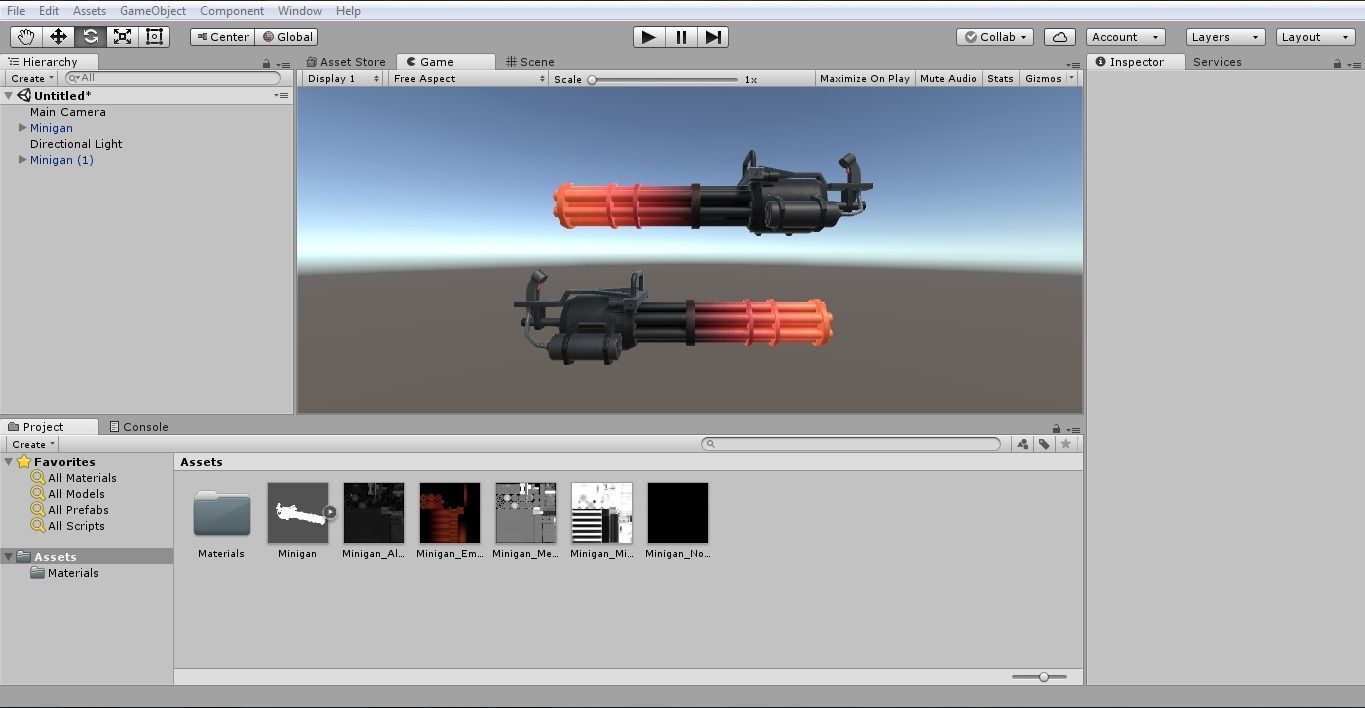Toggle the Stats overlay

pyautogui.click(x=1000, y=78)
